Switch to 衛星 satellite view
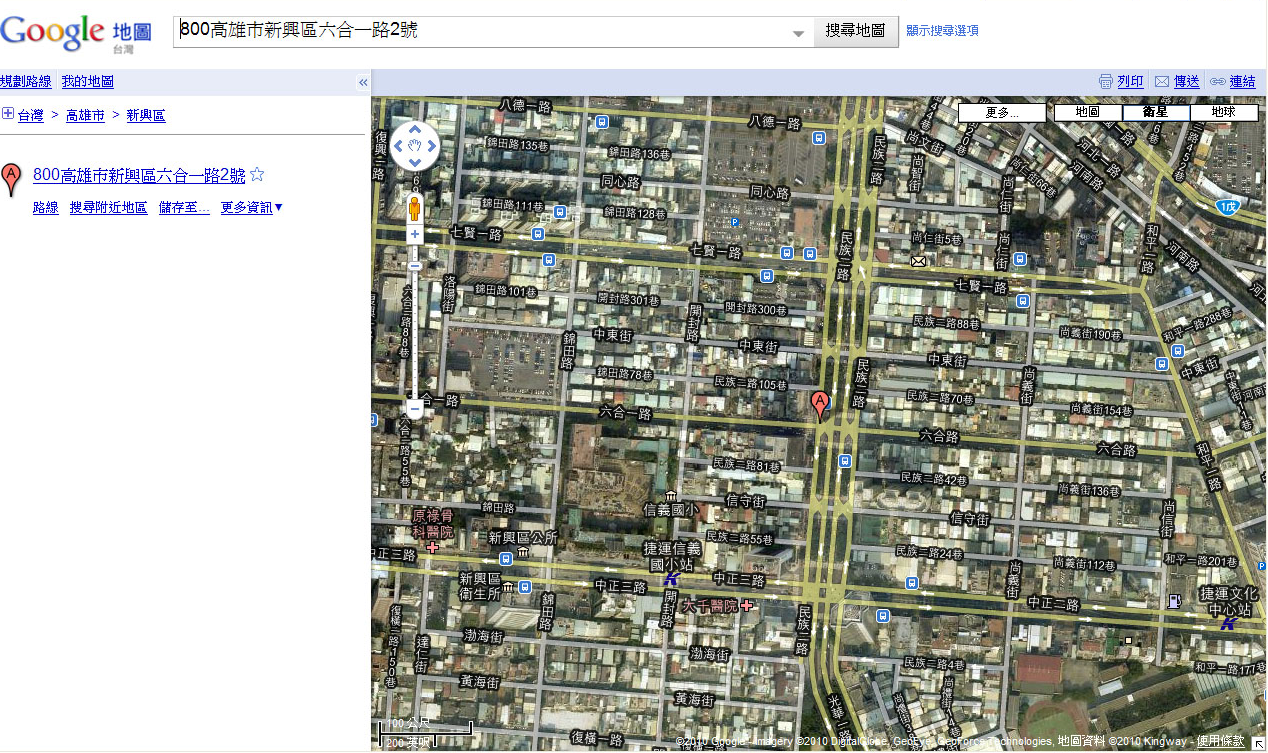This screenshot has width=1268, height=753. 1155,112
